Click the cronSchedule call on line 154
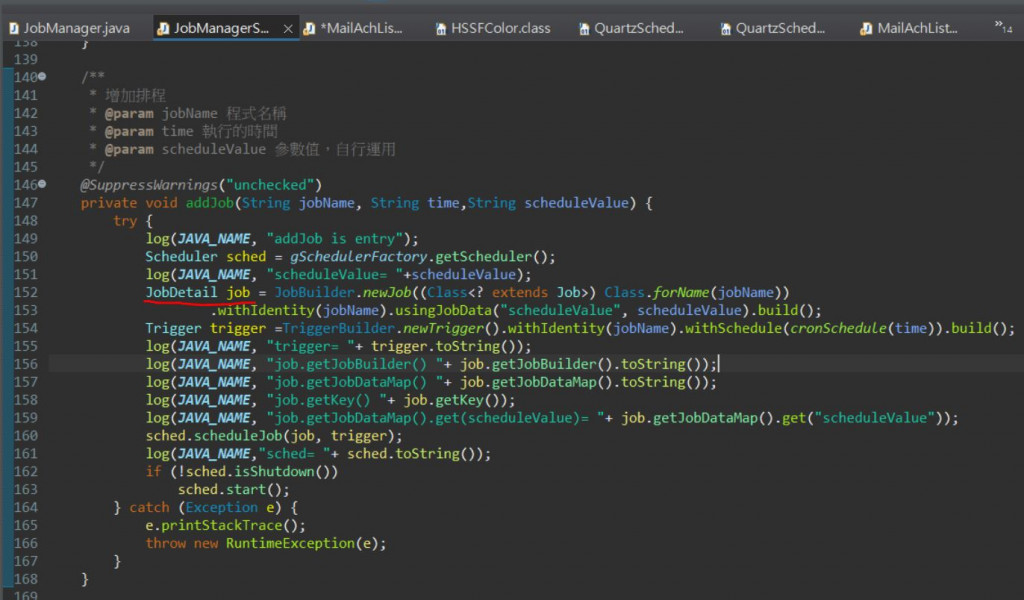1024x600 pixels. tap(838, 328)
